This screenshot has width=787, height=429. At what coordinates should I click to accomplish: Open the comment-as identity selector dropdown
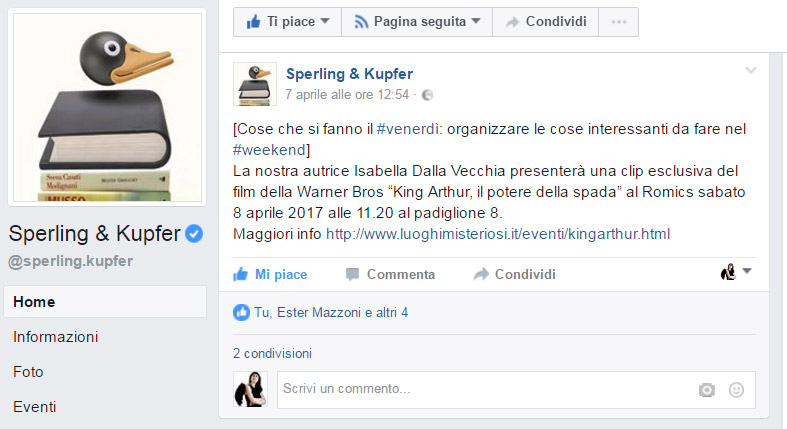coord(736,272)
